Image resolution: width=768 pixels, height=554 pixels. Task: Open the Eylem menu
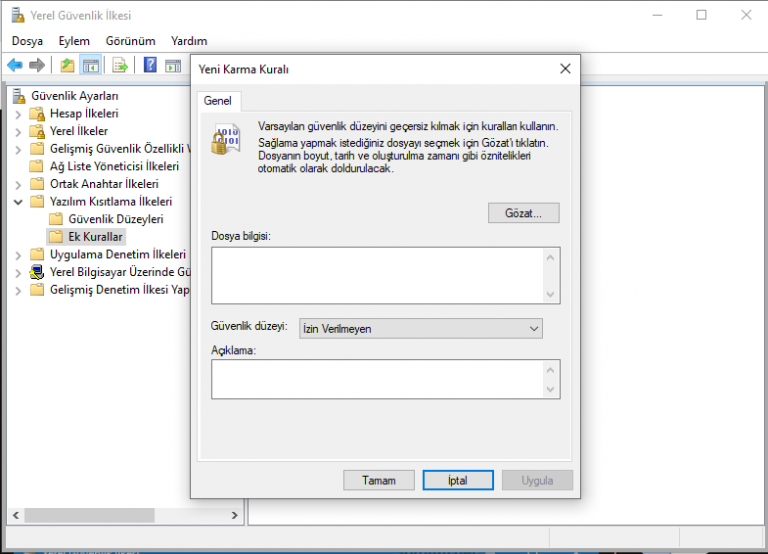(74, 41)
